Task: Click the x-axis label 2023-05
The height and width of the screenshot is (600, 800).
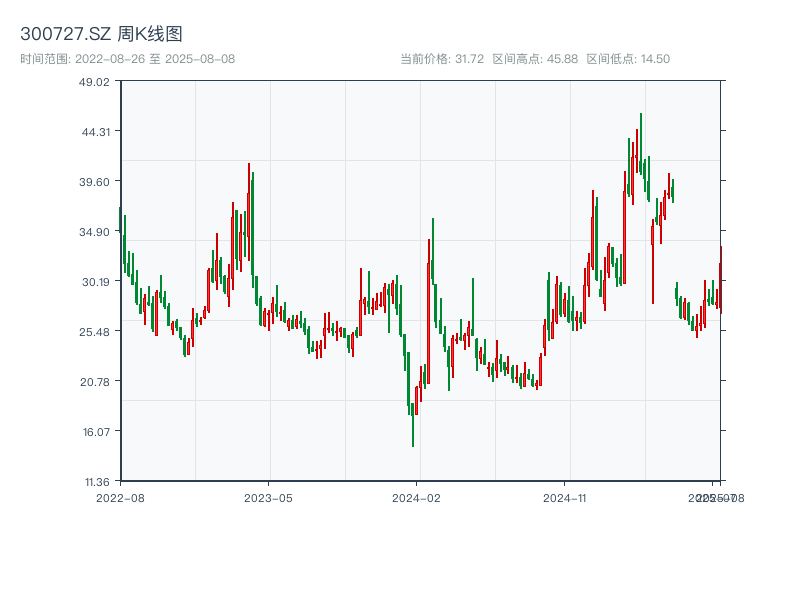Action: click(x=268, y=498)
